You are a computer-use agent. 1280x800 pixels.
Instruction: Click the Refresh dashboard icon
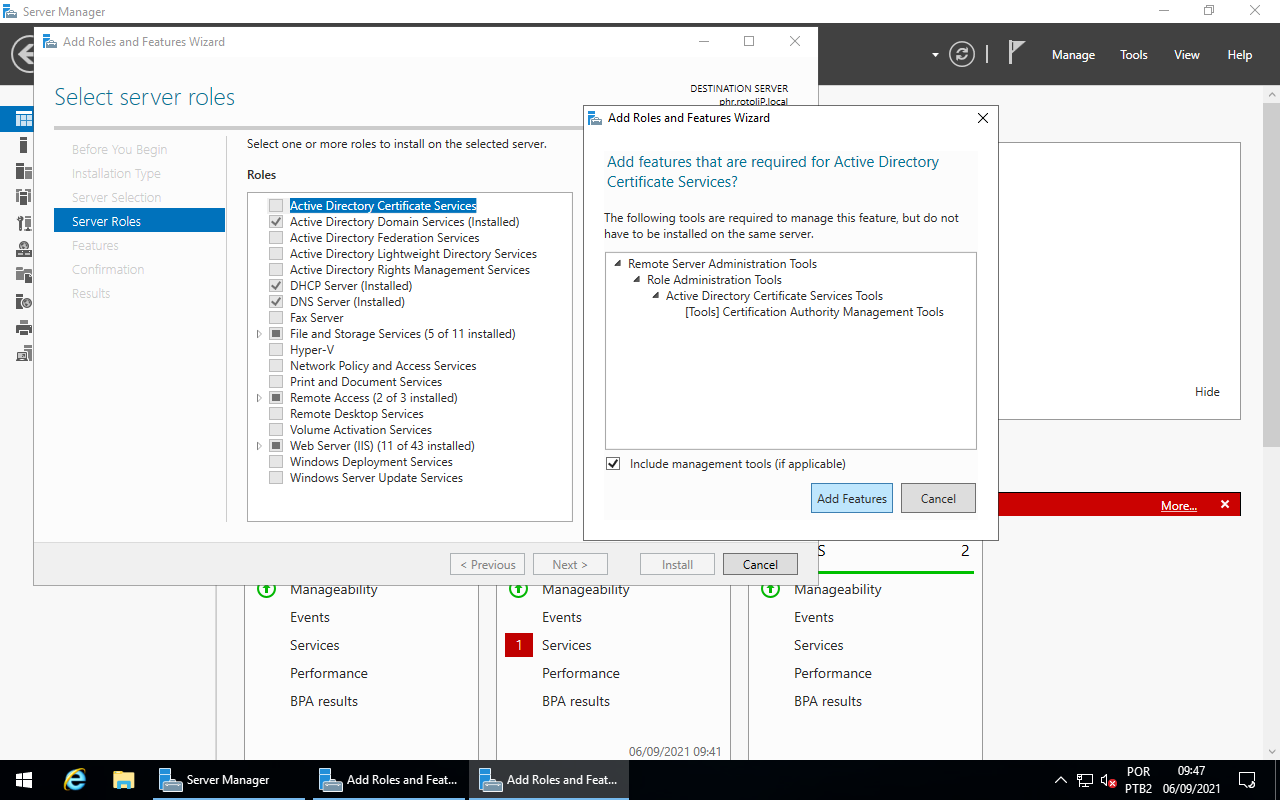[x=961, y=54]
